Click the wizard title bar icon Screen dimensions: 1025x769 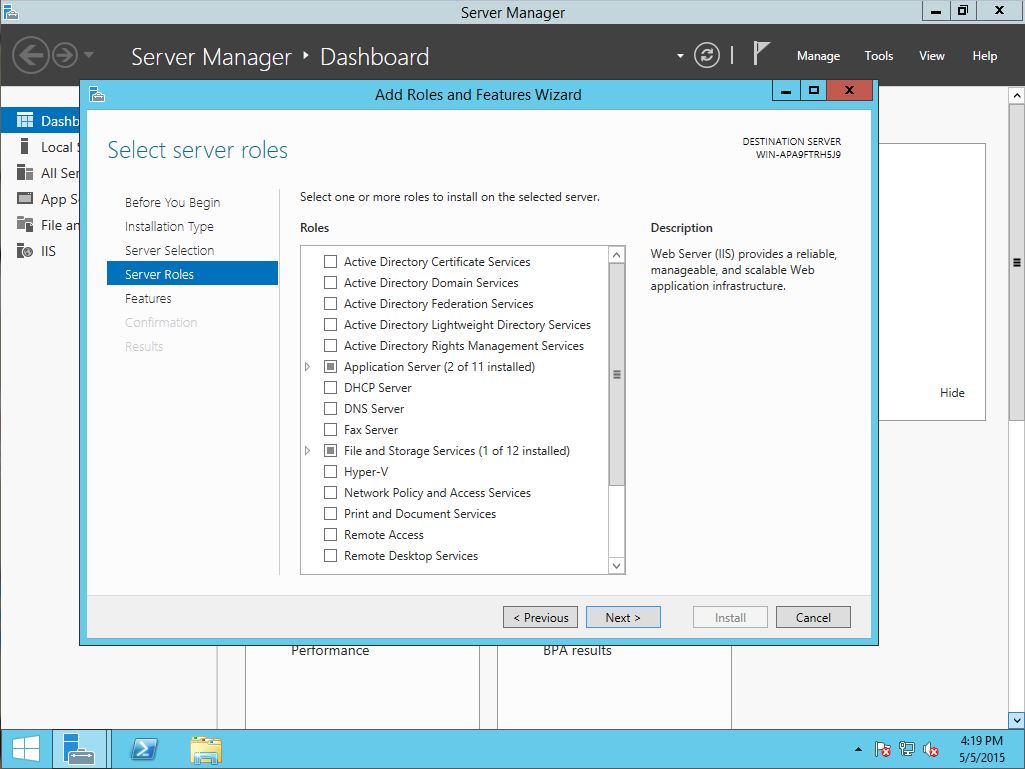(97, 94)
